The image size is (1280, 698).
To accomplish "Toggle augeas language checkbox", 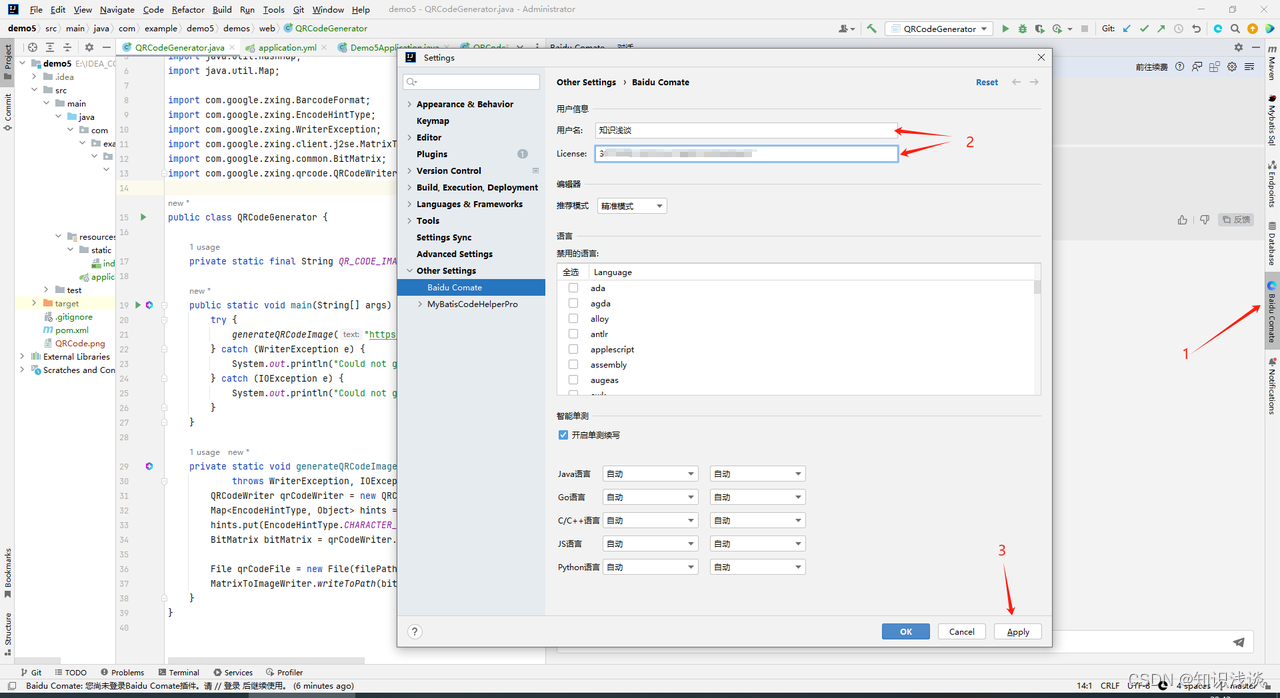I will (x=573, y=380).
